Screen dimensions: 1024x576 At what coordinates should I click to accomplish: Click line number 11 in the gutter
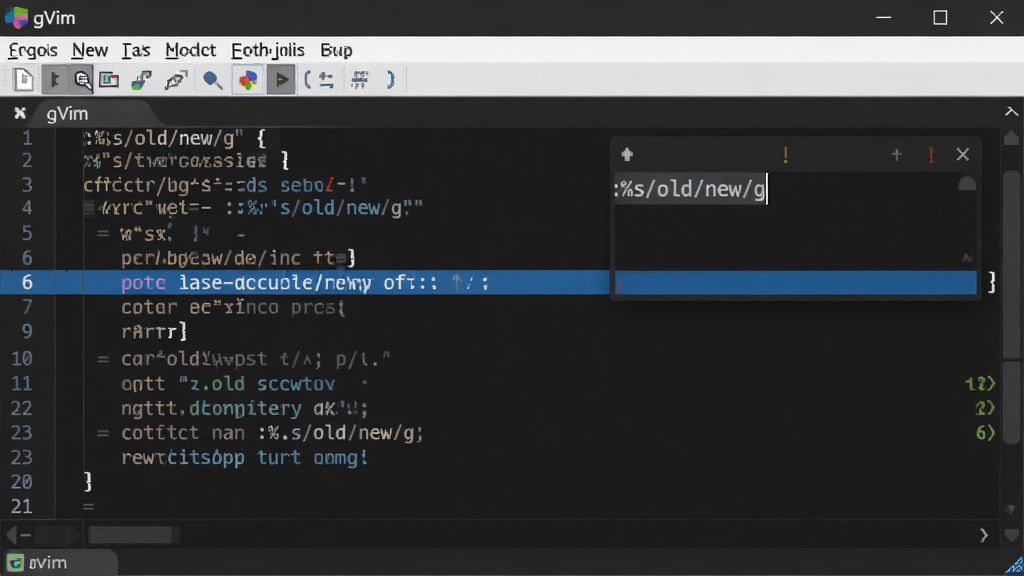(x=22, y=383)
